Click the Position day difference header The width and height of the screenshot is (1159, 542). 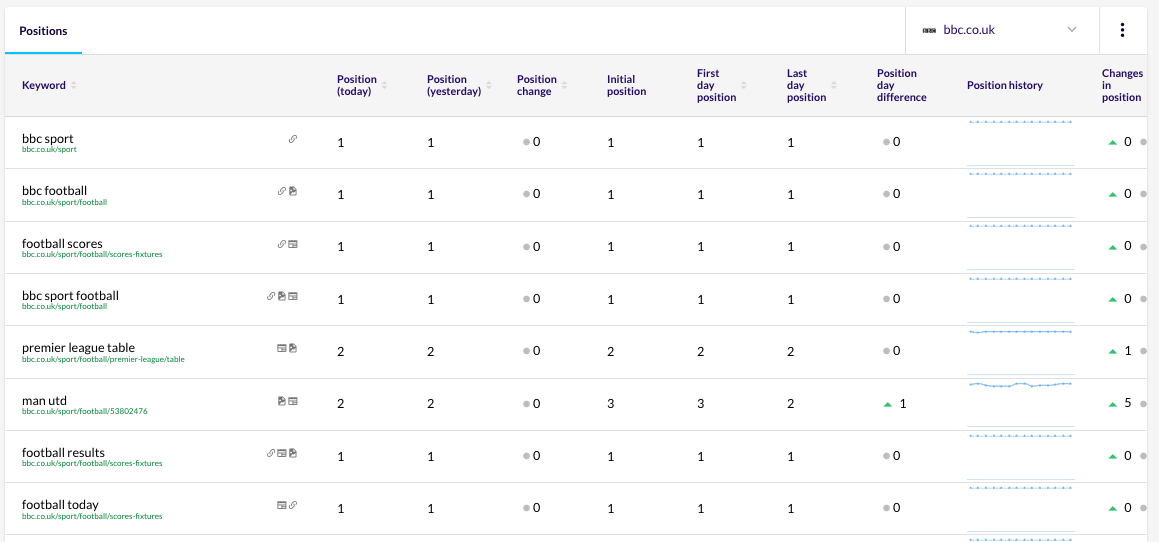click(x=901, y=85)
